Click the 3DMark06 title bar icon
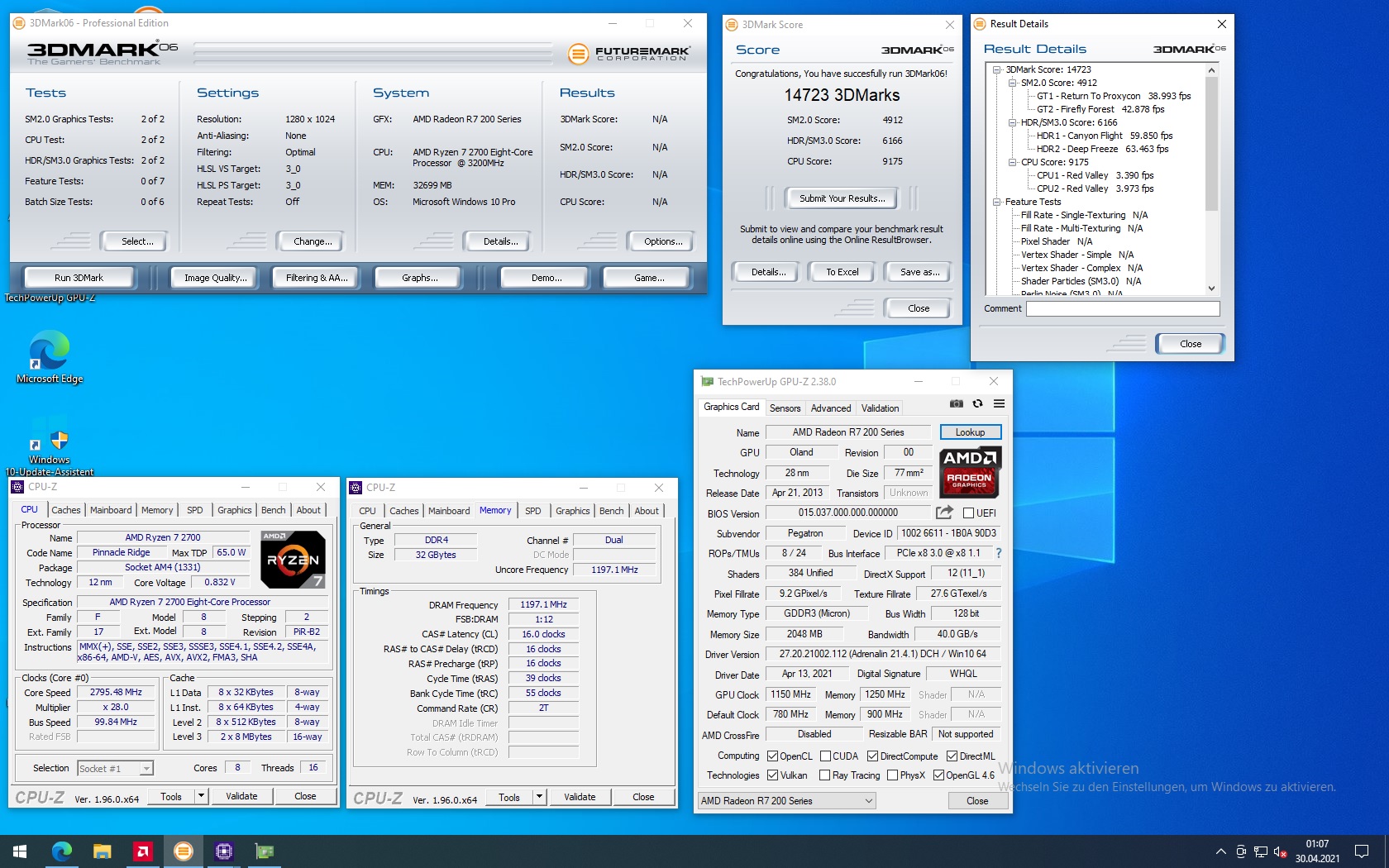 coord(19,23)
